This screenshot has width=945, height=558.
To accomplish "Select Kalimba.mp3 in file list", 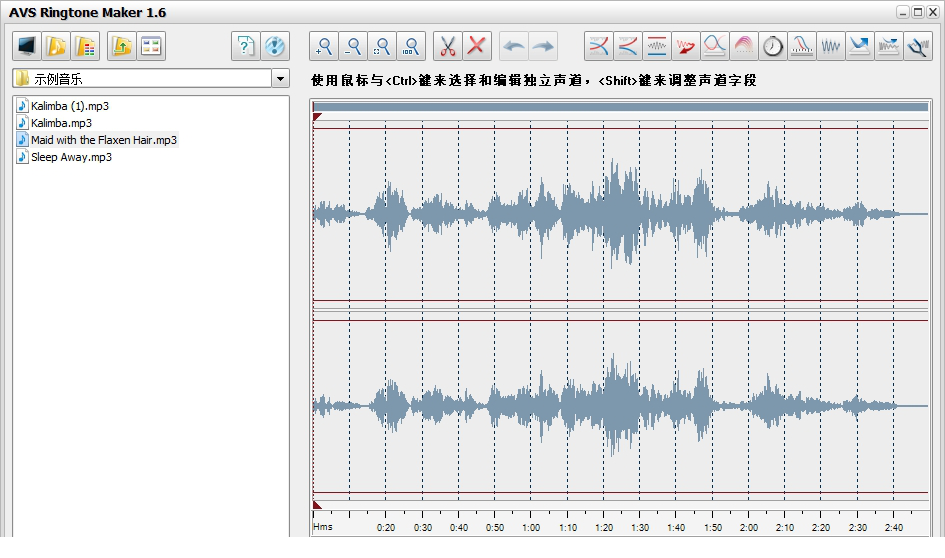I will [x=55, y=123].
